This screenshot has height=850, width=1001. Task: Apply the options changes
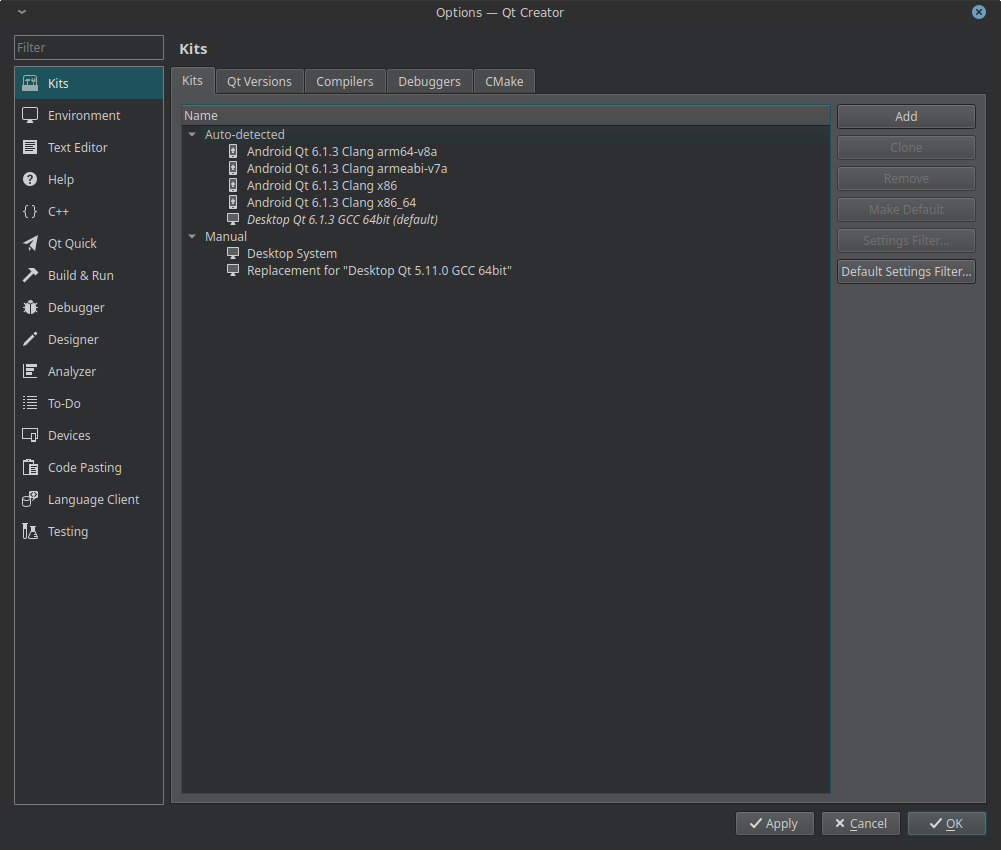[774, 824]
